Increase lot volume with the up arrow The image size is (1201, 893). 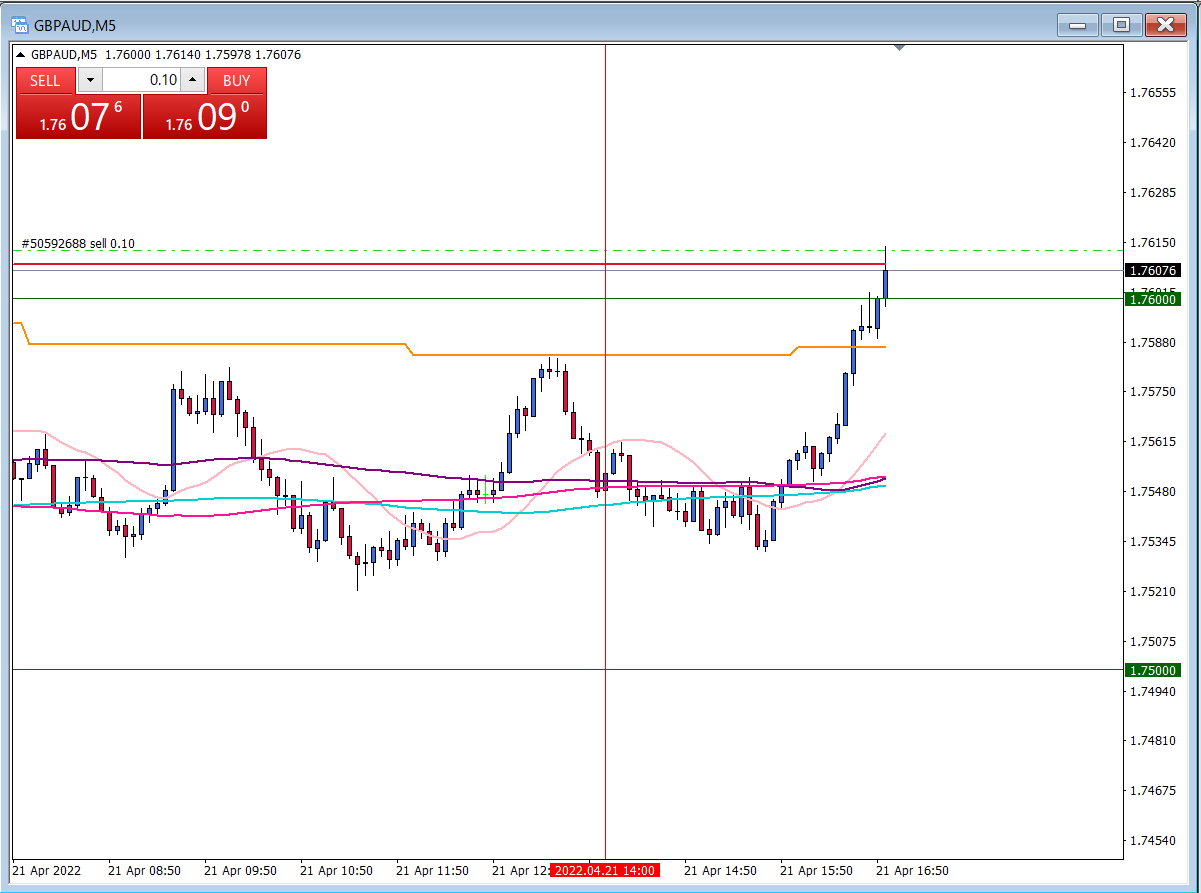(x=194, y=81)
